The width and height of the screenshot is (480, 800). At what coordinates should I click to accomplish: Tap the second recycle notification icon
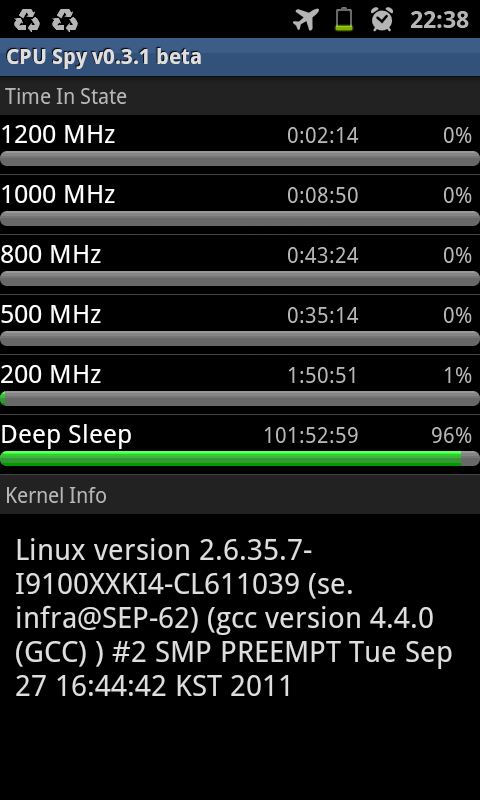click(x=65, y=21)
